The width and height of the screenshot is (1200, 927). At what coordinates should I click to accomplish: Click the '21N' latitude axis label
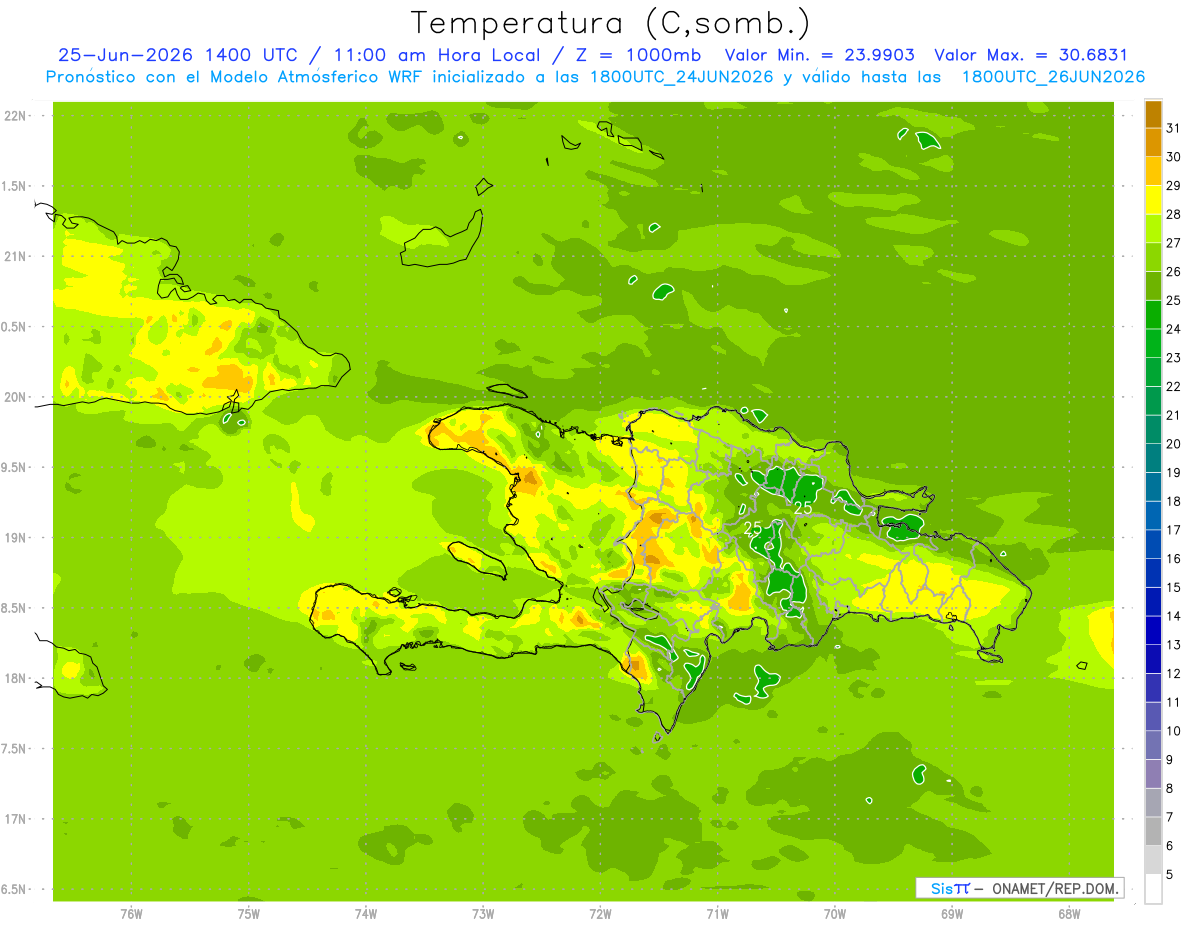coord(17,256)
